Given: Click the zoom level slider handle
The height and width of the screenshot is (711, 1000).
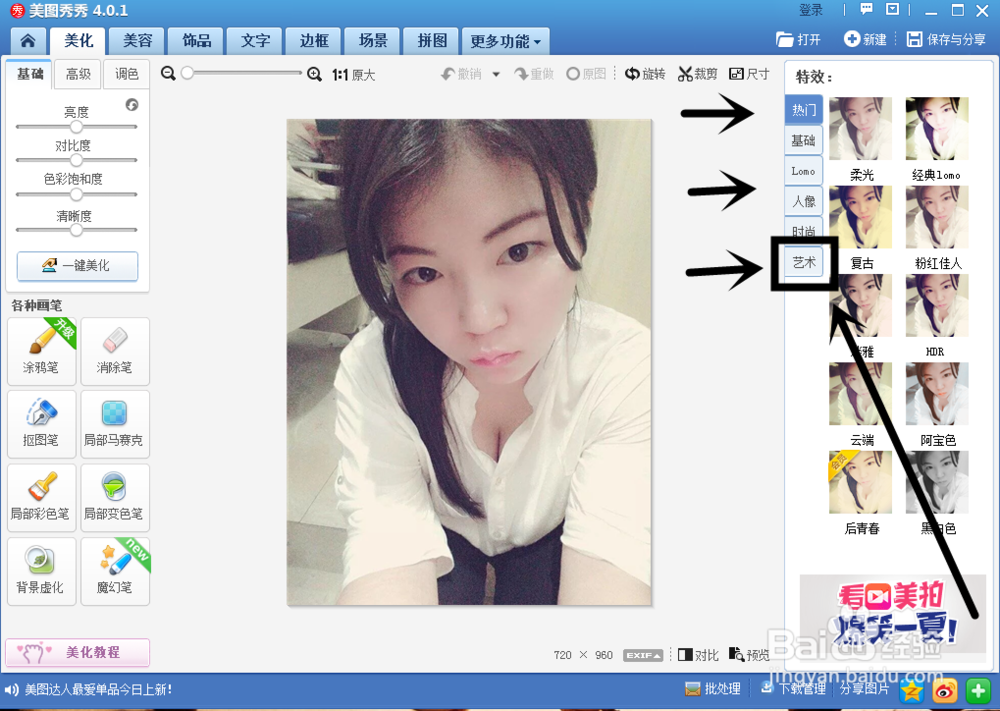Looking at the screenshot, I should point(187,73).
